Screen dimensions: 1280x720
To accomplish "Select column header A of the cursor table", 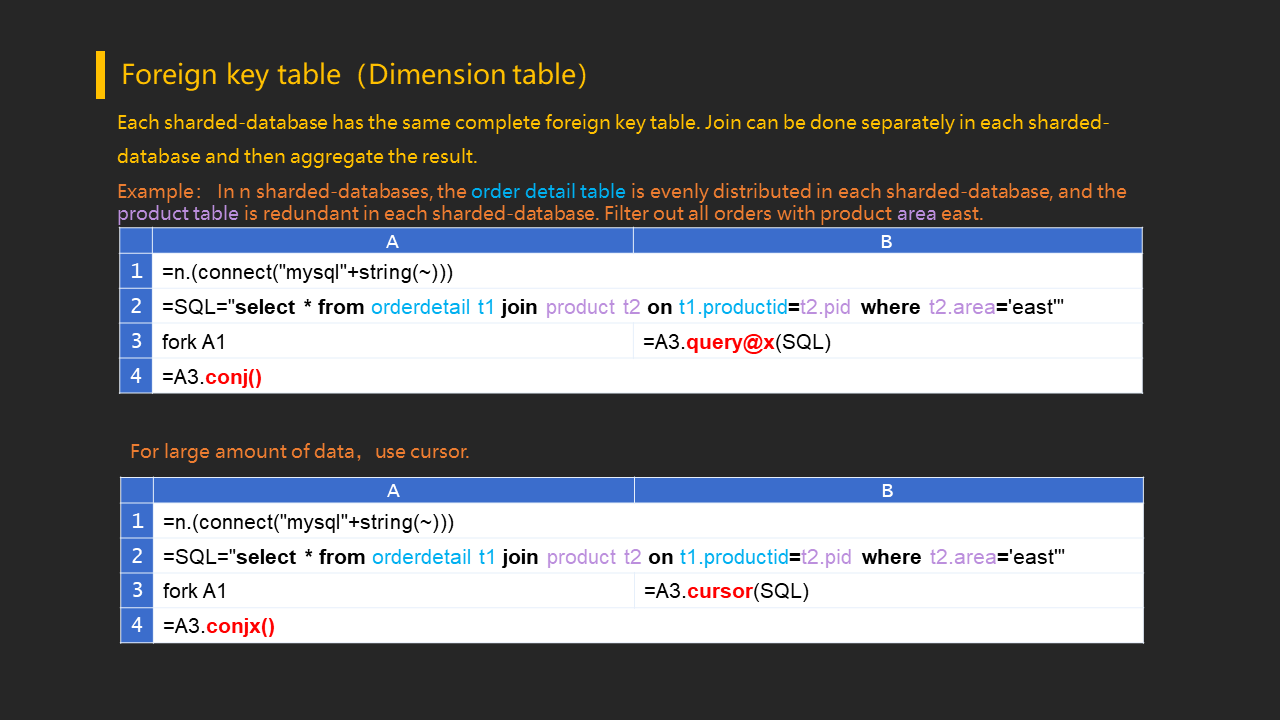I will pyautogui.click(x=394, y=490).
